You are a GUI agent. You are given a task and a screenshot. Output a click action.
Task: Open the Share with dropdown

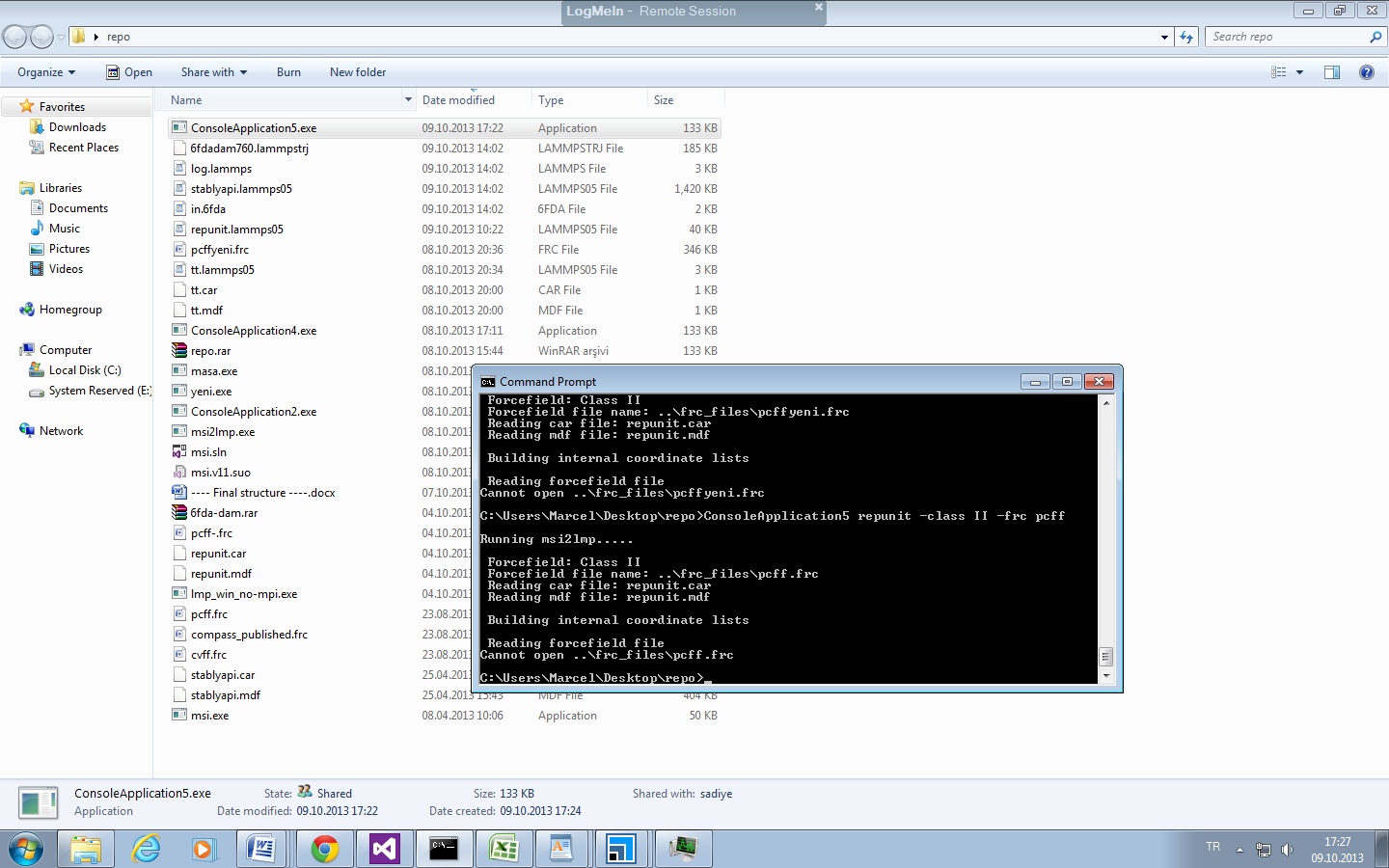[x=214, y=72]
